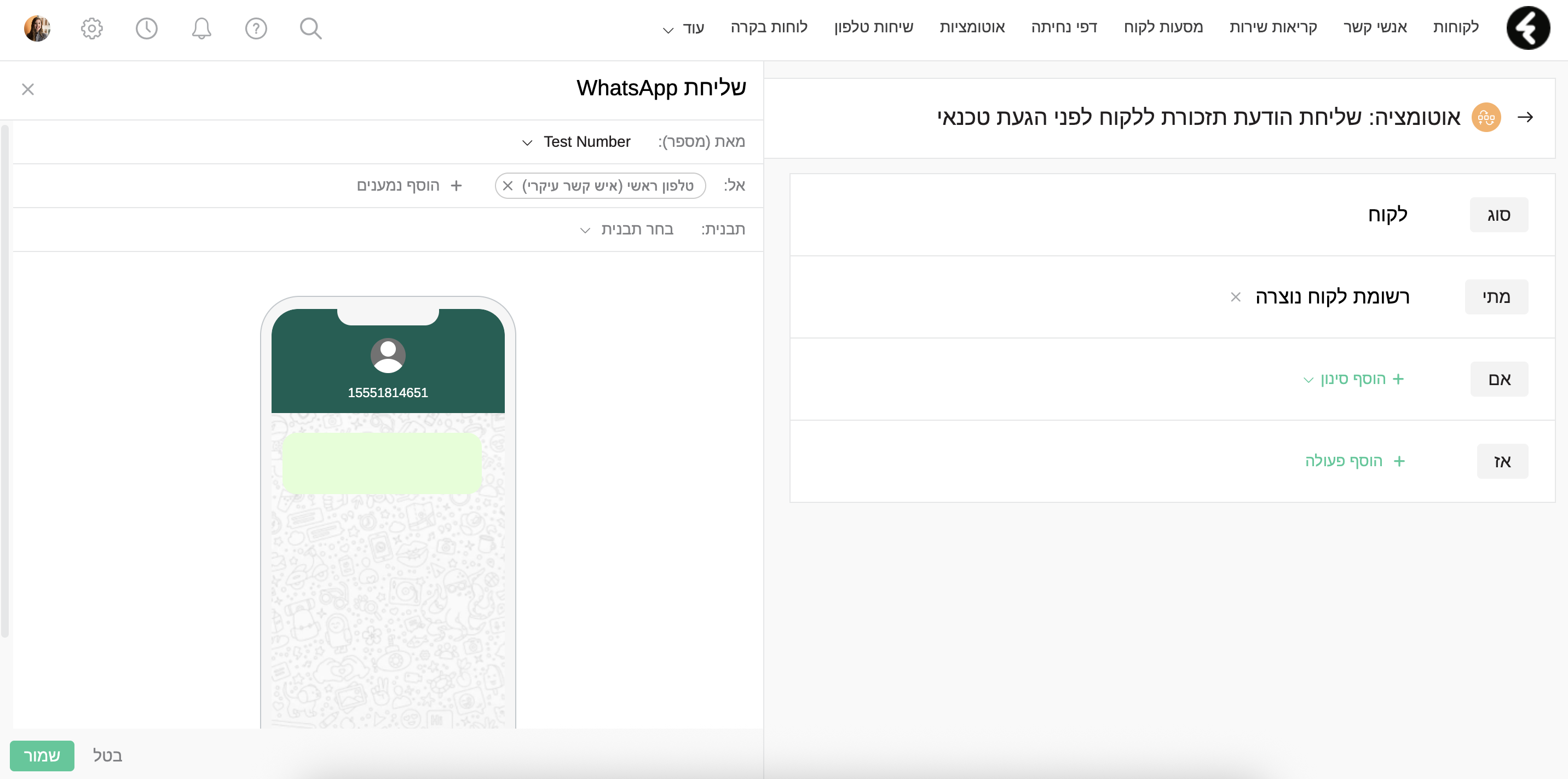Click the phone number 15551814651 in preview
The height and width of the screenshot is (779, 1568).
pyautogui.click(x=388, y=393)
